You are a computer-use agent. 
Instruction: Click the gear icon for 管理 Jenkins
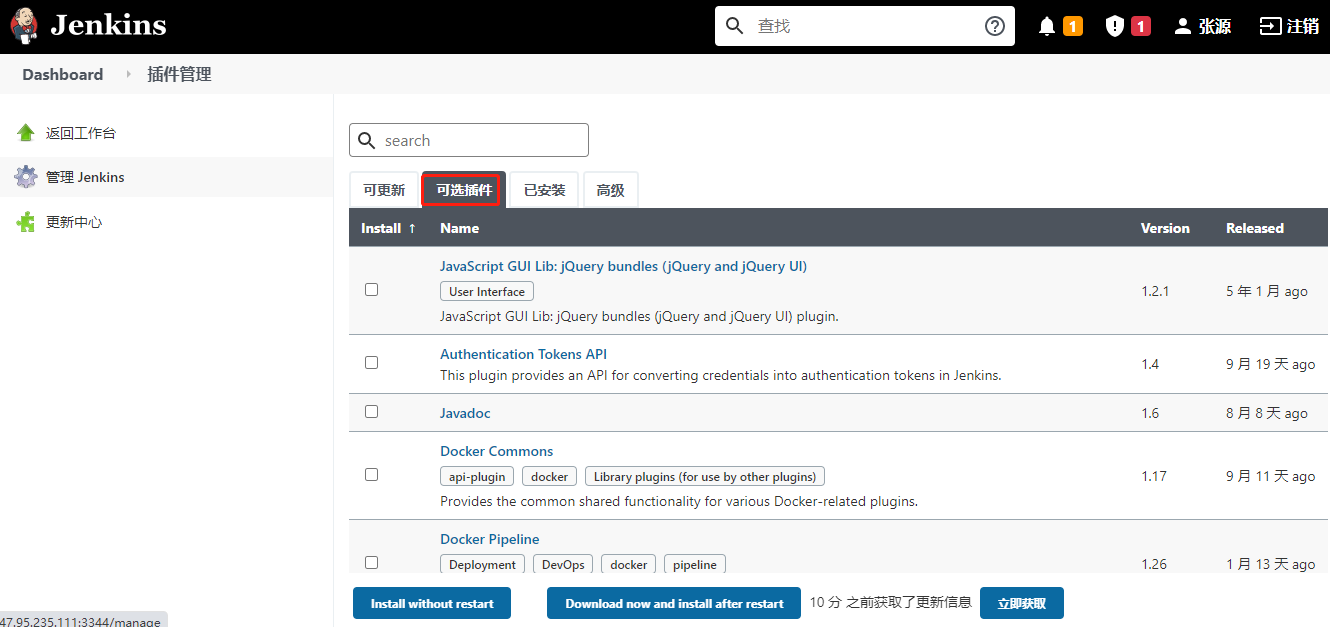26,177
